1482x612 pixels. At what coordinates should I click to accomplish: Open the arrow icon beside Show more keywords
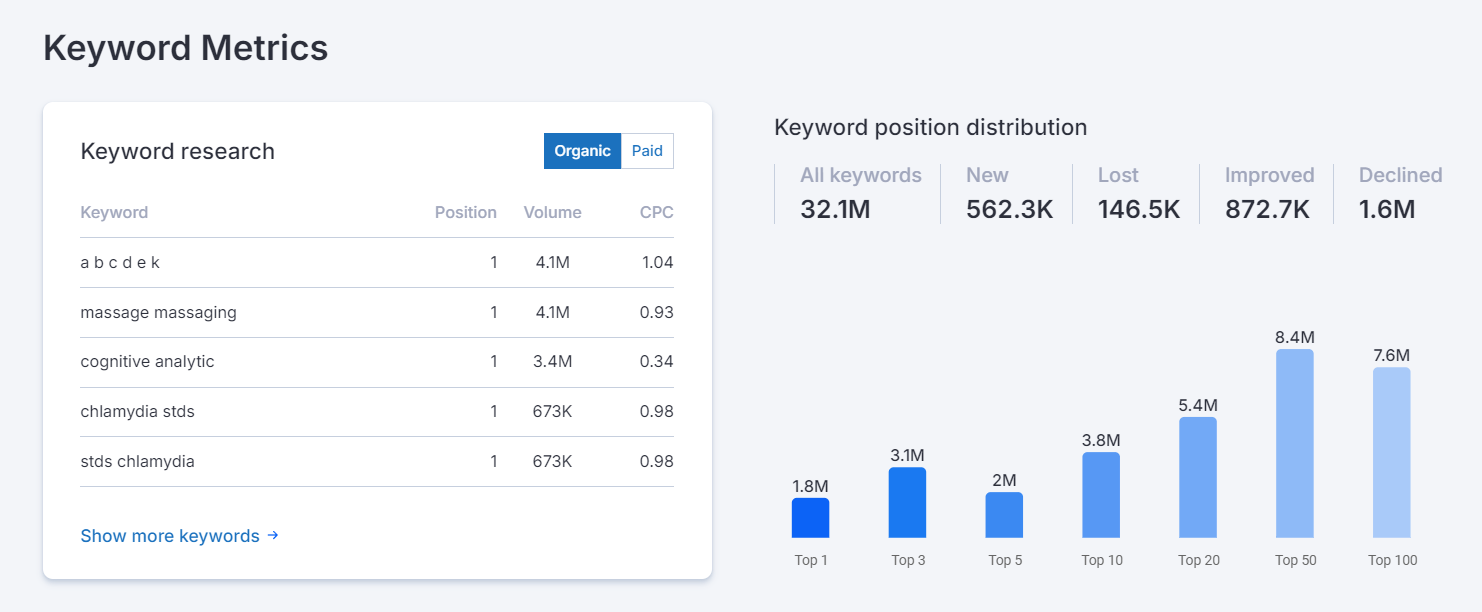pyautogui.click(x=272, y=535)
